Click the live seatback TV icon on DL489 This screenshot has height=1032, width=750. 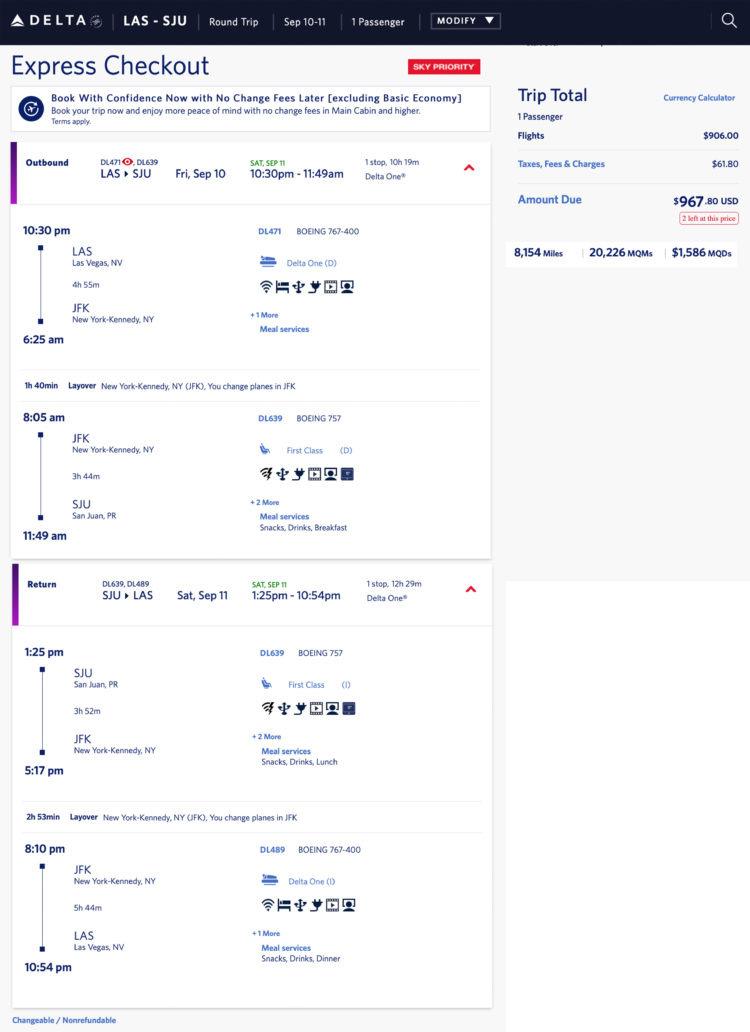pos(348,904)
